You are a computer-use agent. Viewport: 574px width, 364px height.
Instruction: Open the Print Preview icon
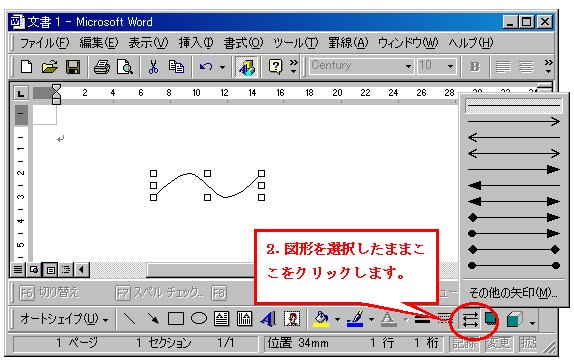pyautogui.click(x=124, y=67)
